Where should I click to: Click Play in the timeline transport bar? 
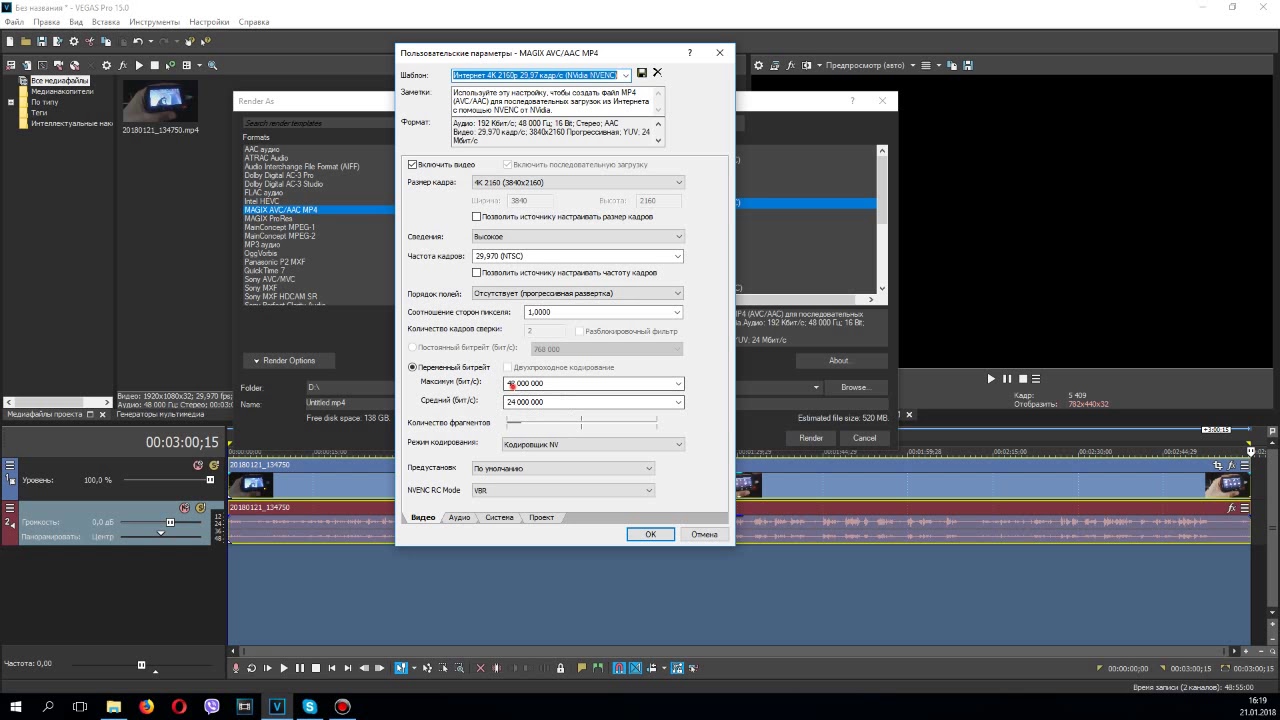pos(284,668)
